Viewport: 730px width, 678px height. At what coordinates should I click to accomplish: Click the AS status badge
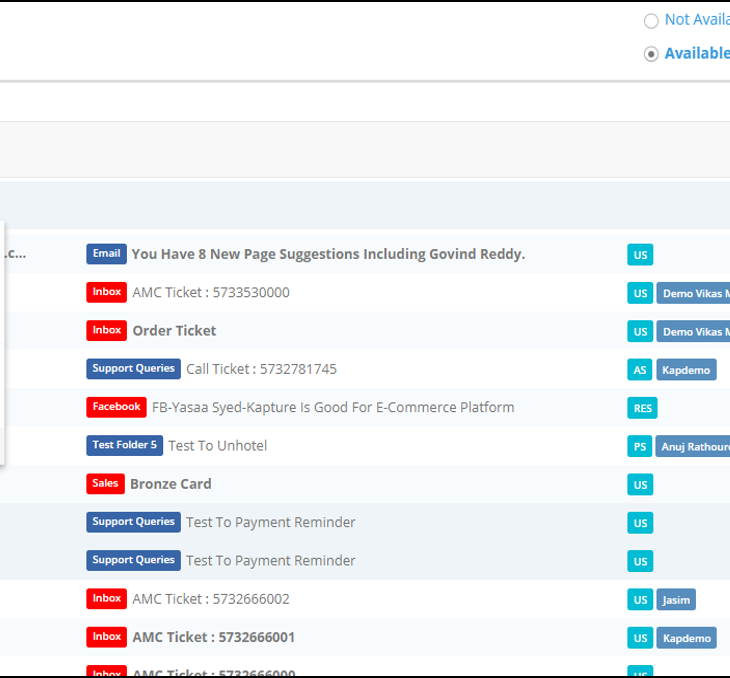click(640, 370)
